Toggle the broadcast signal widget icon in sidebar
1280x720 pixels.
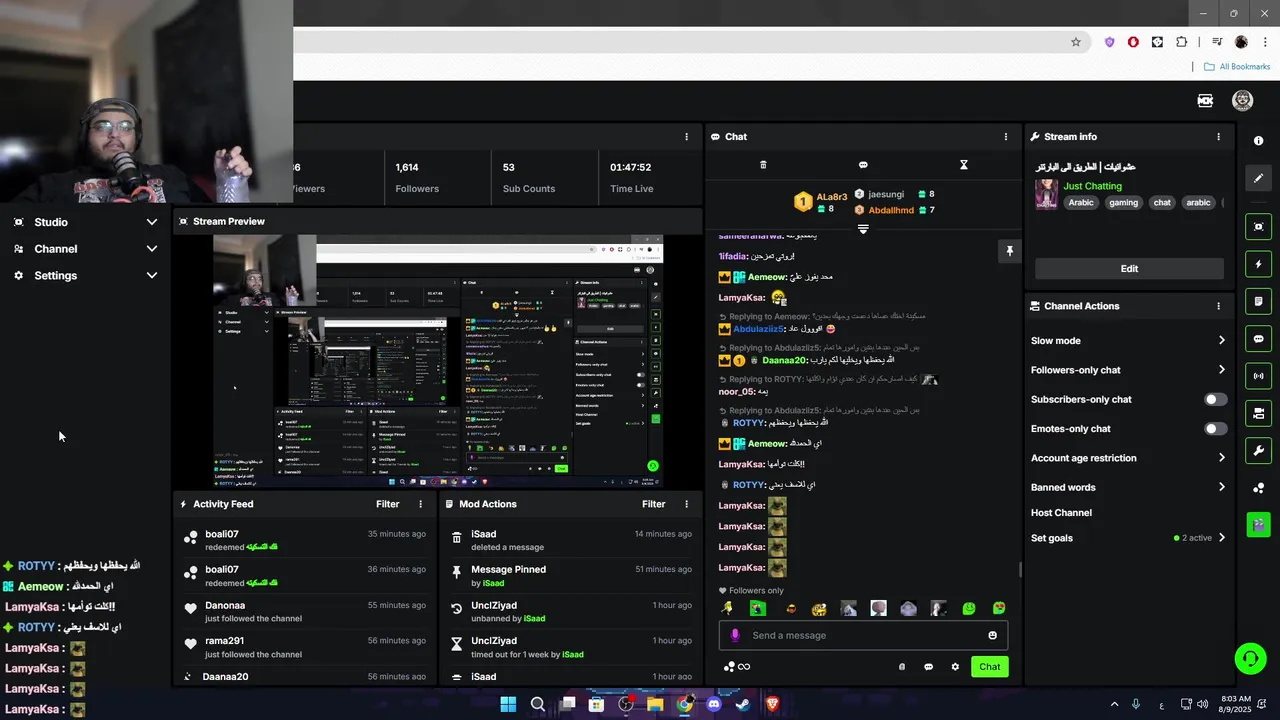[x=1259, y=376]
